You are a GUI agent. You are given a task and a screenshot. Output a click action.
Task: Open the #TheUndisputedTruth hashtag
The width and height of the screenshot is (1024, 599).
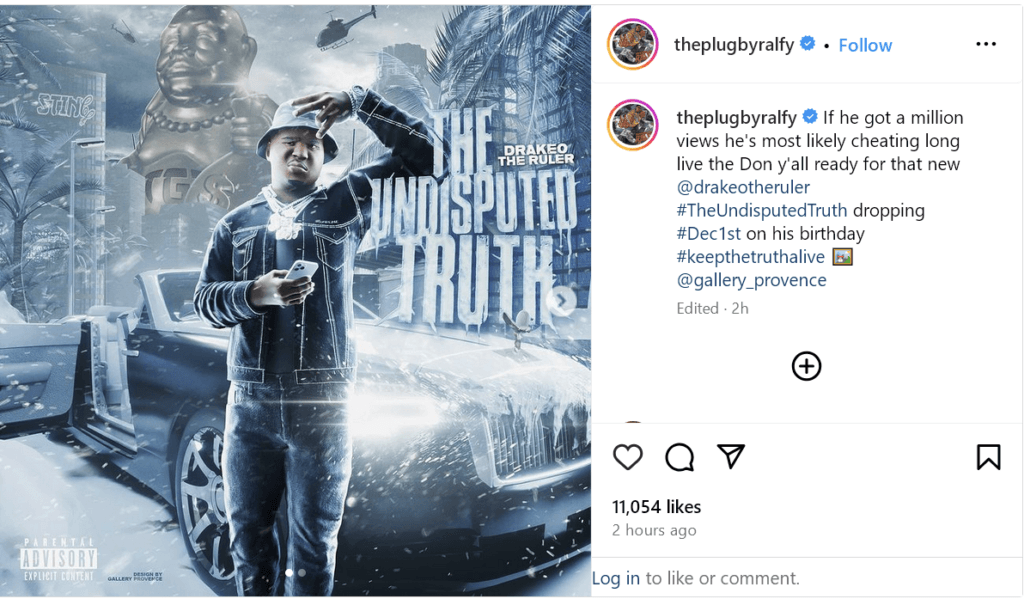761,210
